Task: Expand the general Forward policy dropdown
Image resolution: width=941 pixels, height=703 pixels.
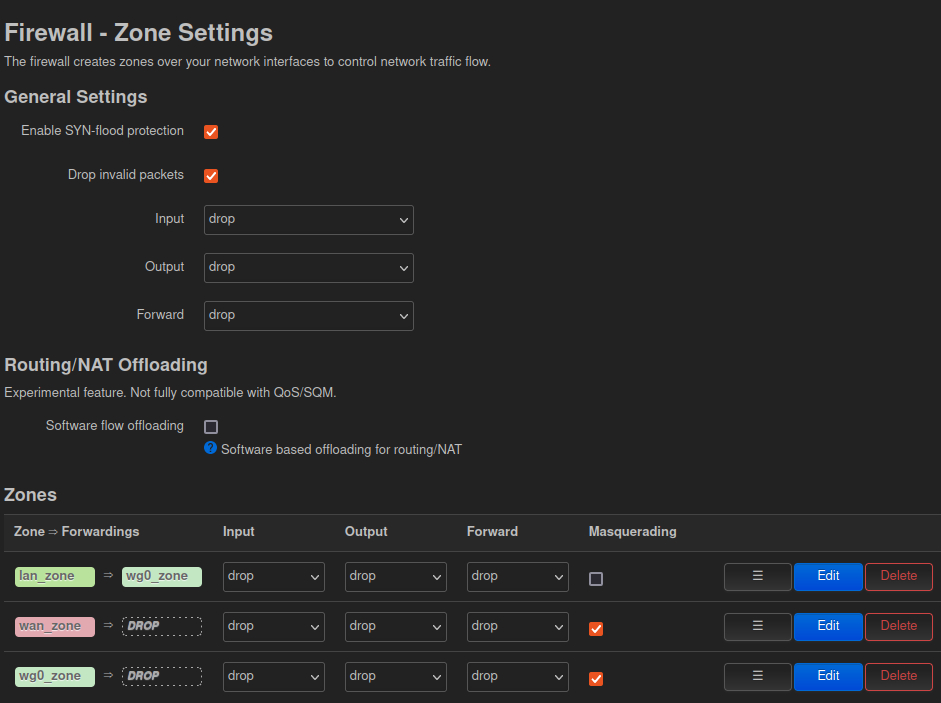Action: [308, 316]
